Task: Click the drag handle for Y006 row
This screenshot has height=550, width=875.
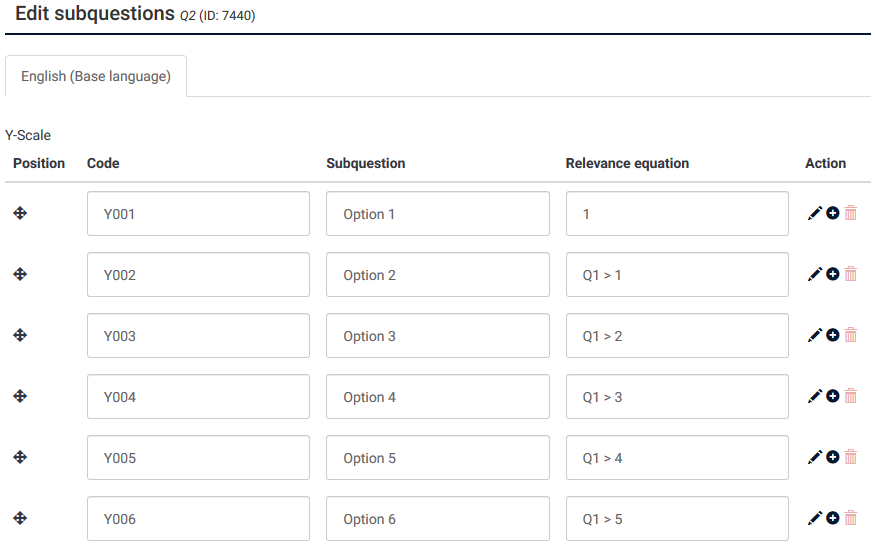Action: (20, 518)
